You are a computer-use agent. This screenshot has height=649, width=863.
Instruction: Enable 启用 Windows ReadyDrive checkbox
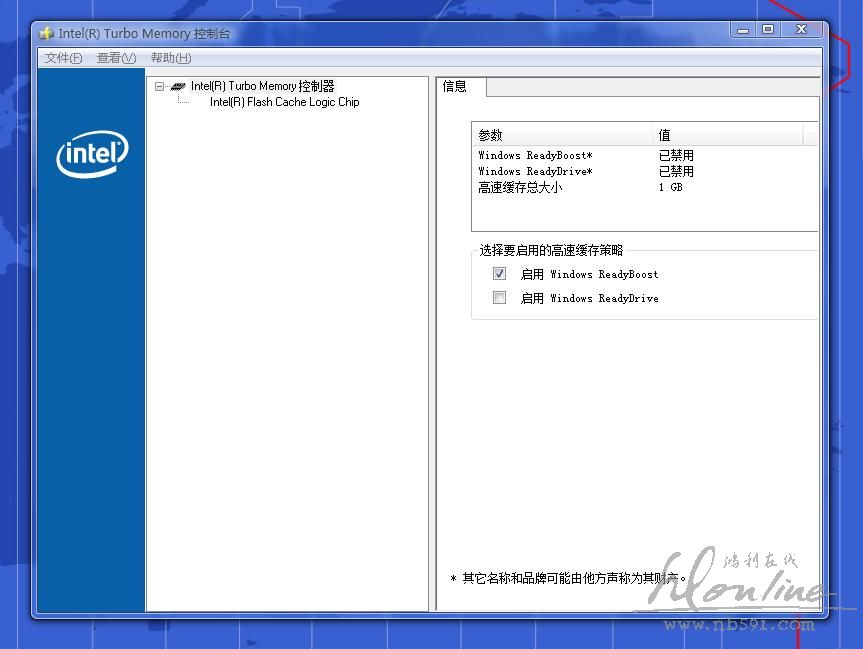[499, 298]
